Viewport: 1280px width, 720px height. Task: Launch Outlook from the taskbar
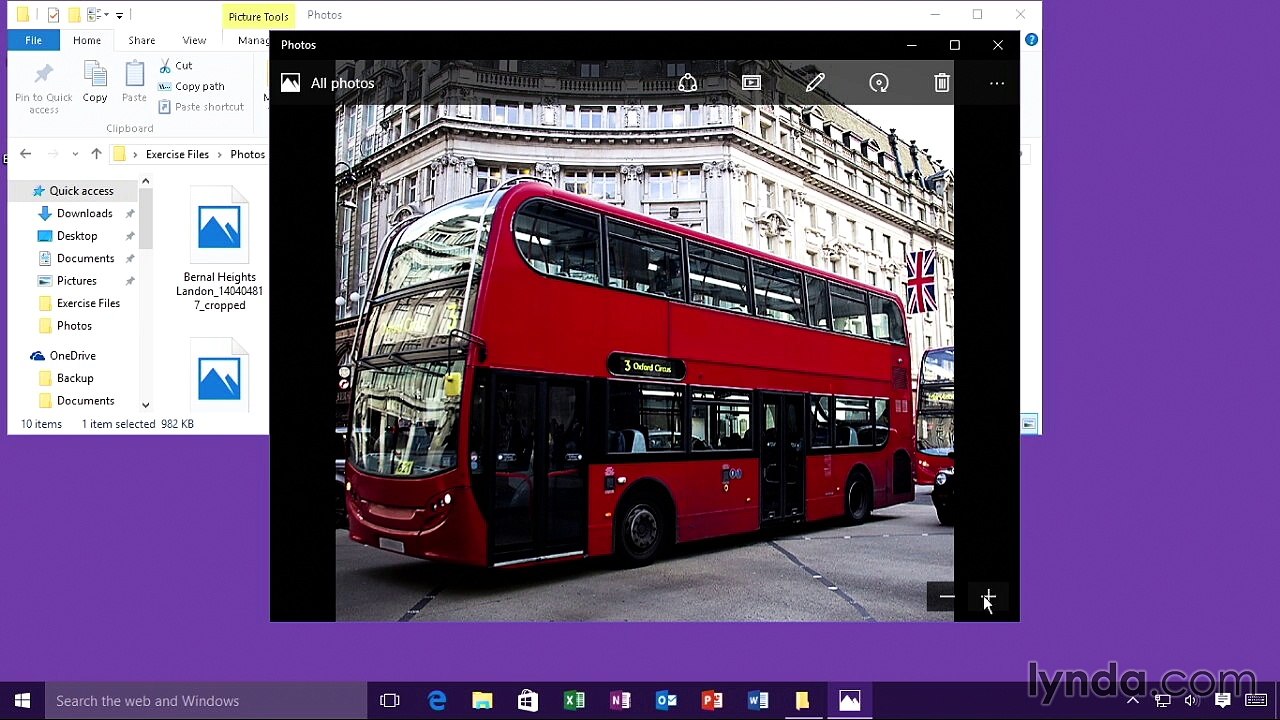point(666,701)
